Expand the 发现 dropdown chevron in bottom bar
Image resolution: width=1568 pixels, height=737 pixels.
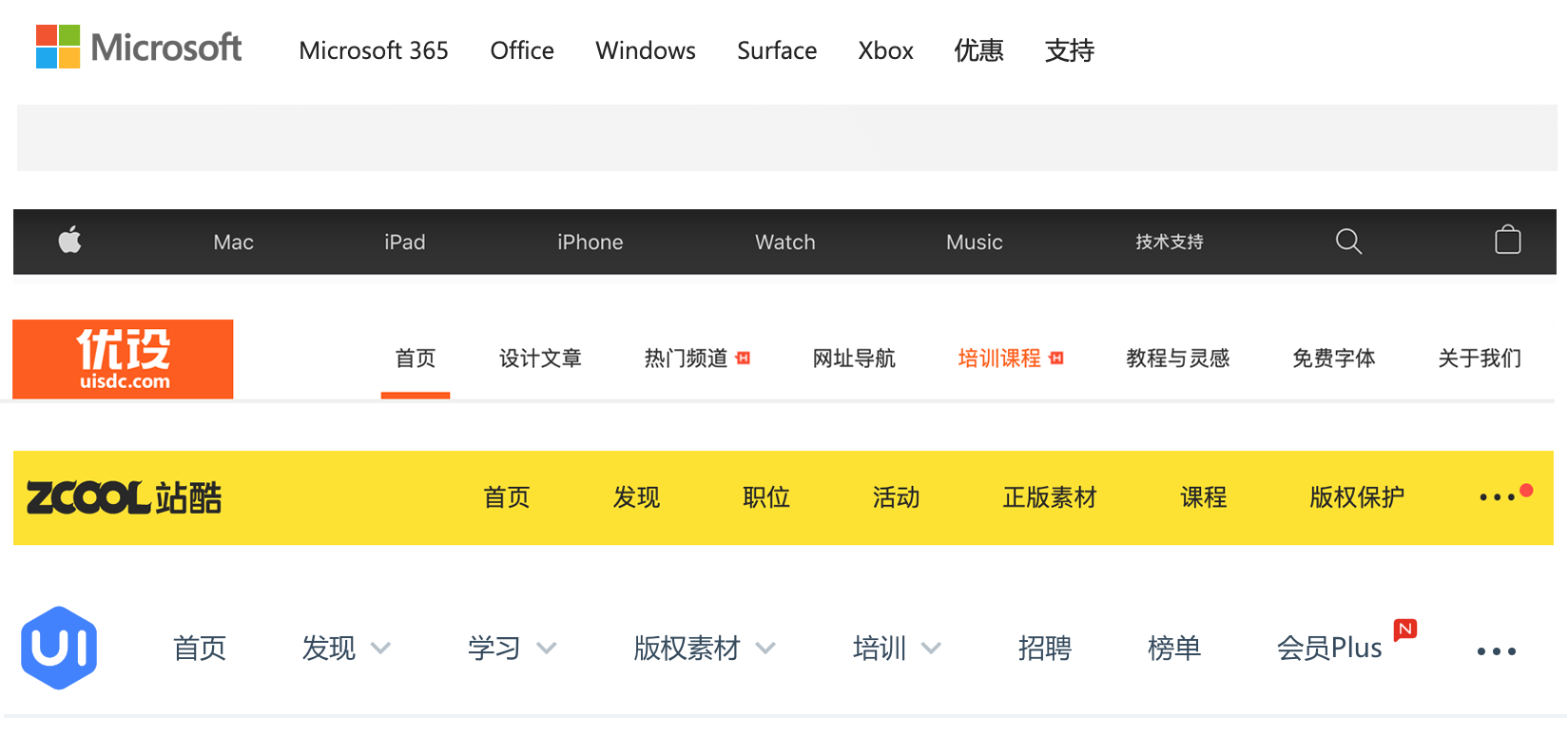380,649
